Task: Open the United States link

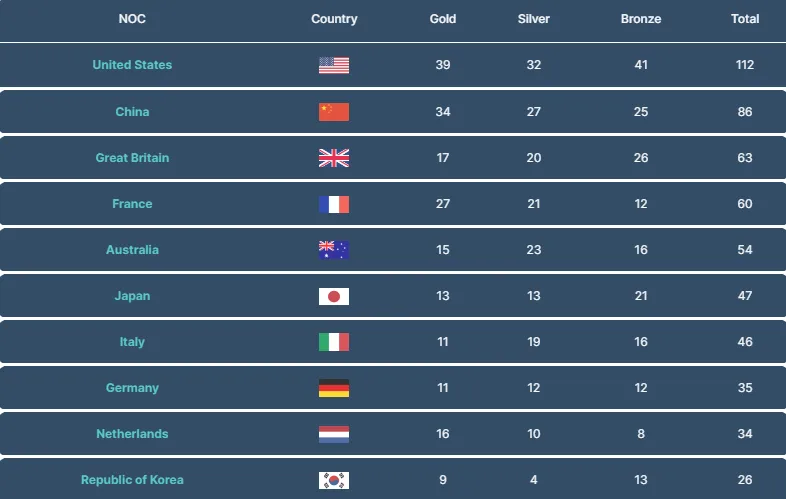Action: tap(132, 65)
